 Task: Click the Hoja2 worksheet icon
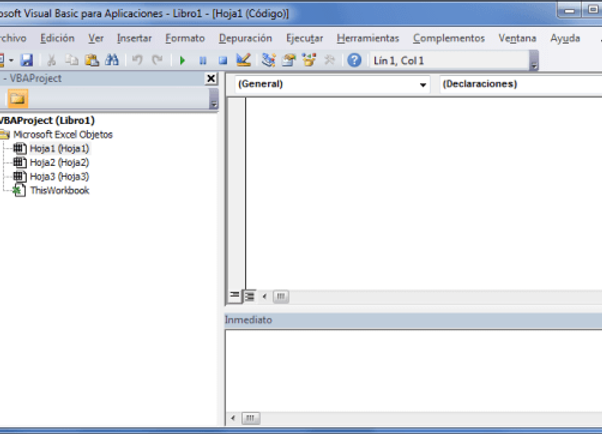pos(20,162)
